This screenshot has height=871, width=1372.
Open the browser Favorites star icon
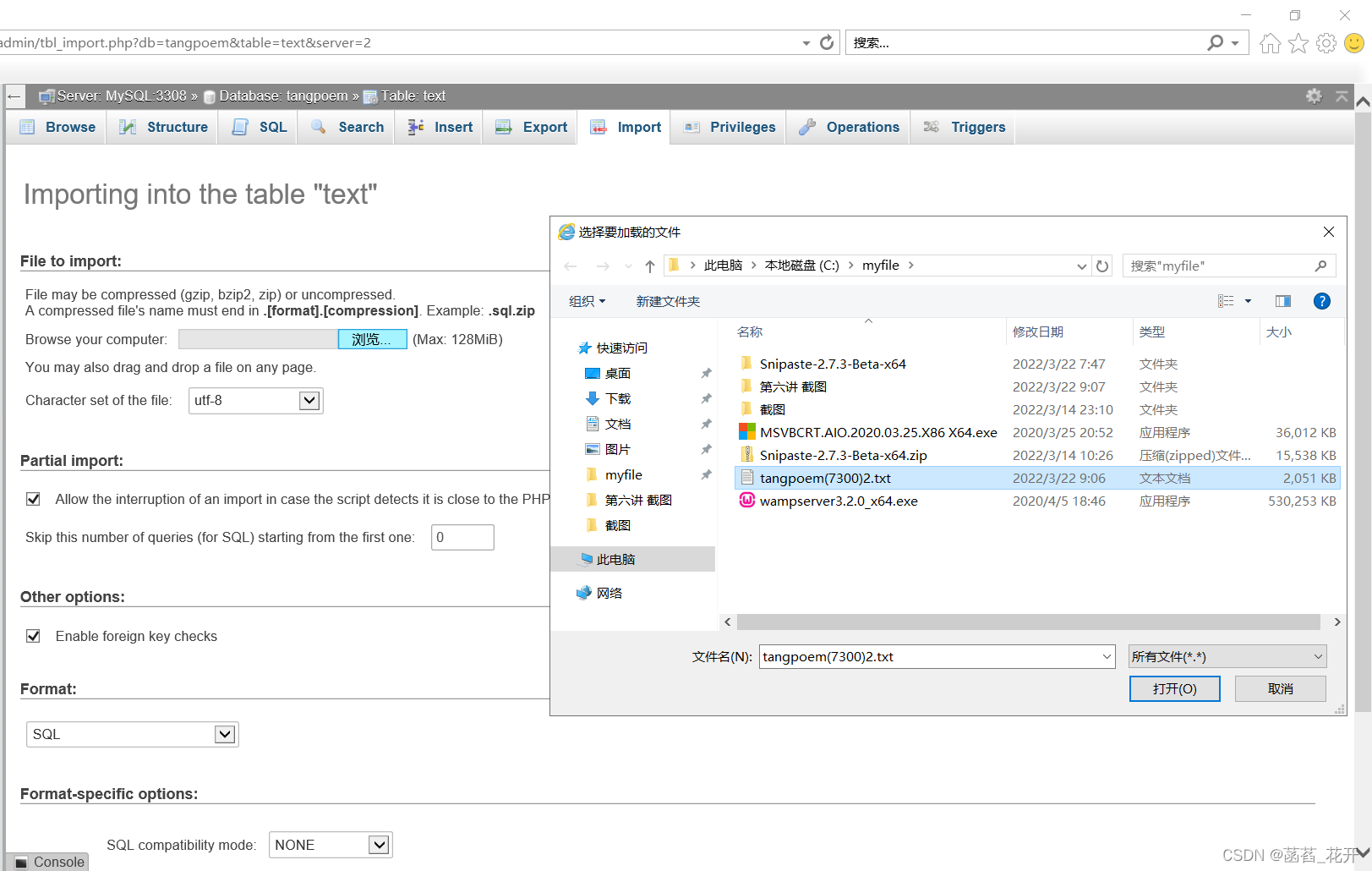tap(1298, 43)
